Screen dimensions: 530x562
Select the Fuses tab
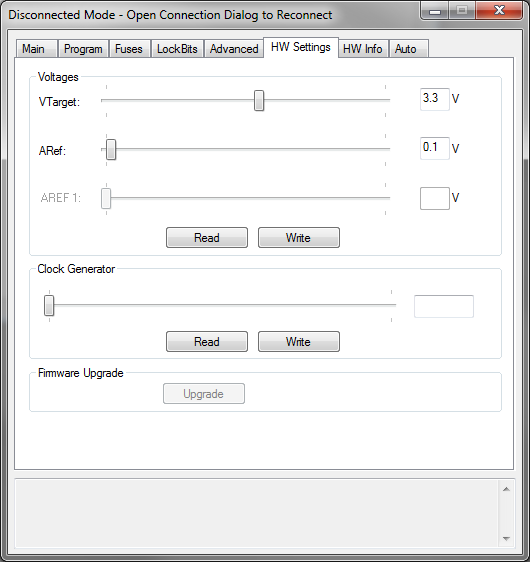pos(129,49)
